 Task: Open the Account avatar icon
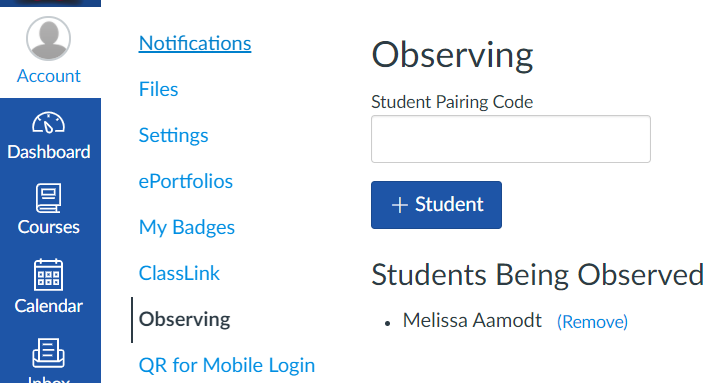pos(49,38)
